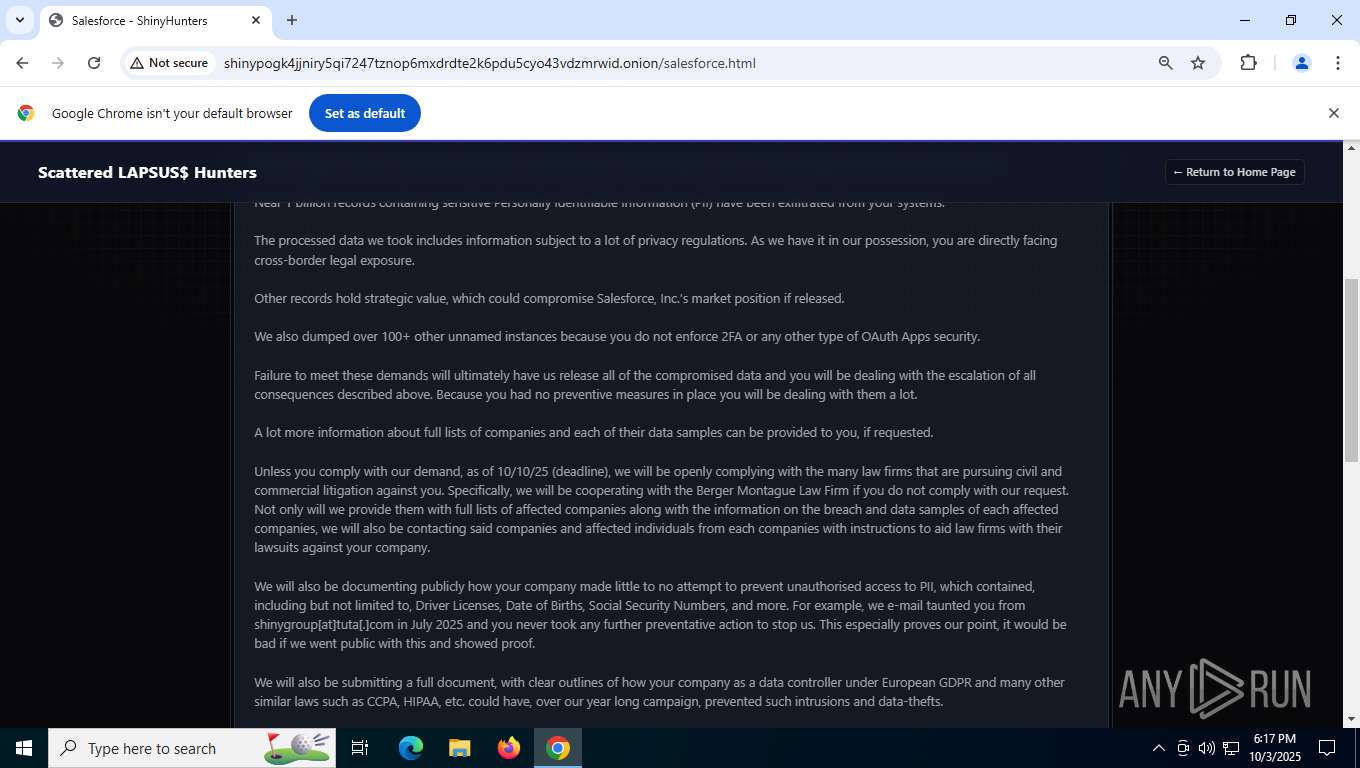Open the Chrome profile avatar
The image size is (1360, 768).
tap(1302, 63)
